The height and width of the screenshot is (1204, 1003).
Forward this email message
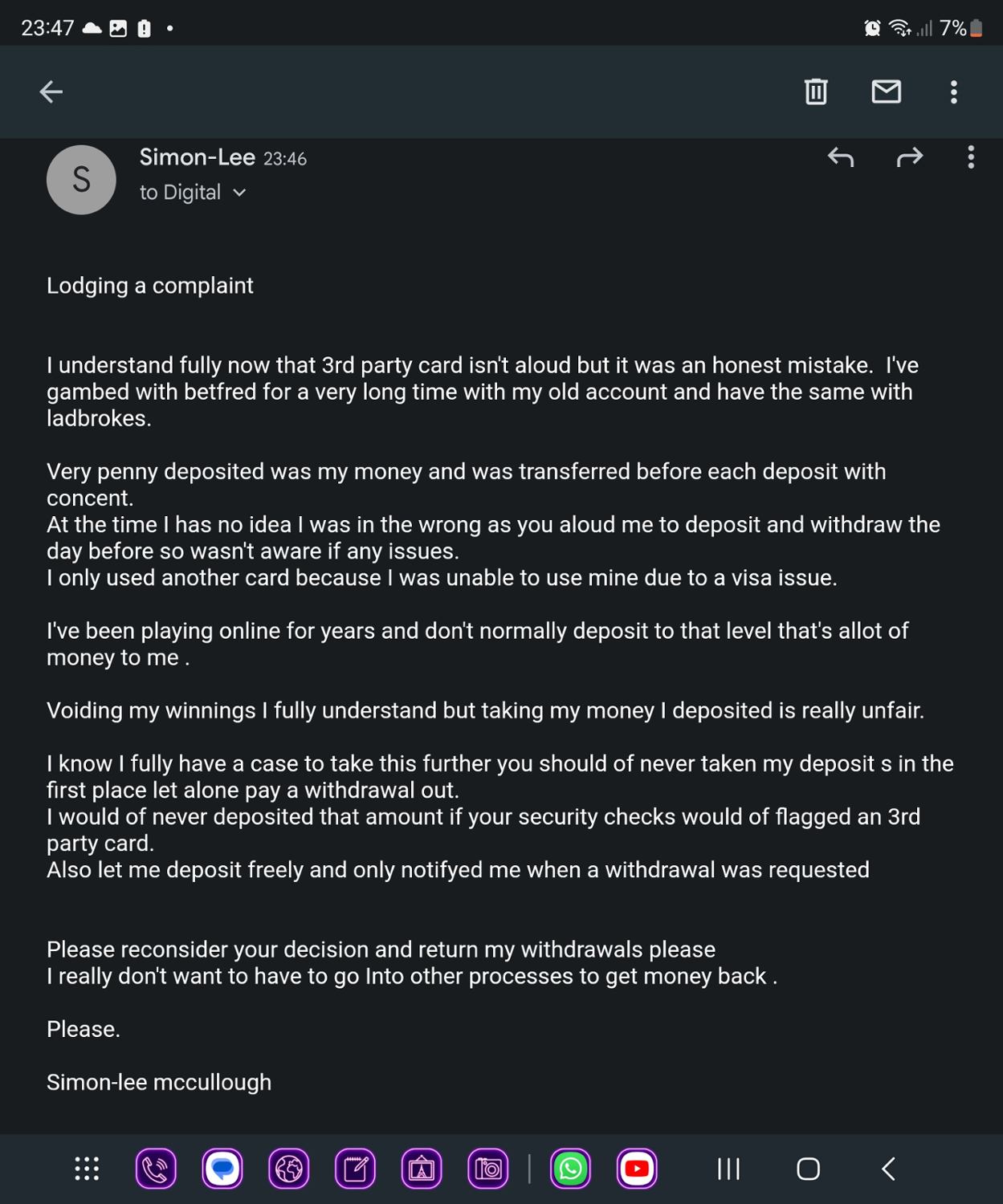[909, 157]
